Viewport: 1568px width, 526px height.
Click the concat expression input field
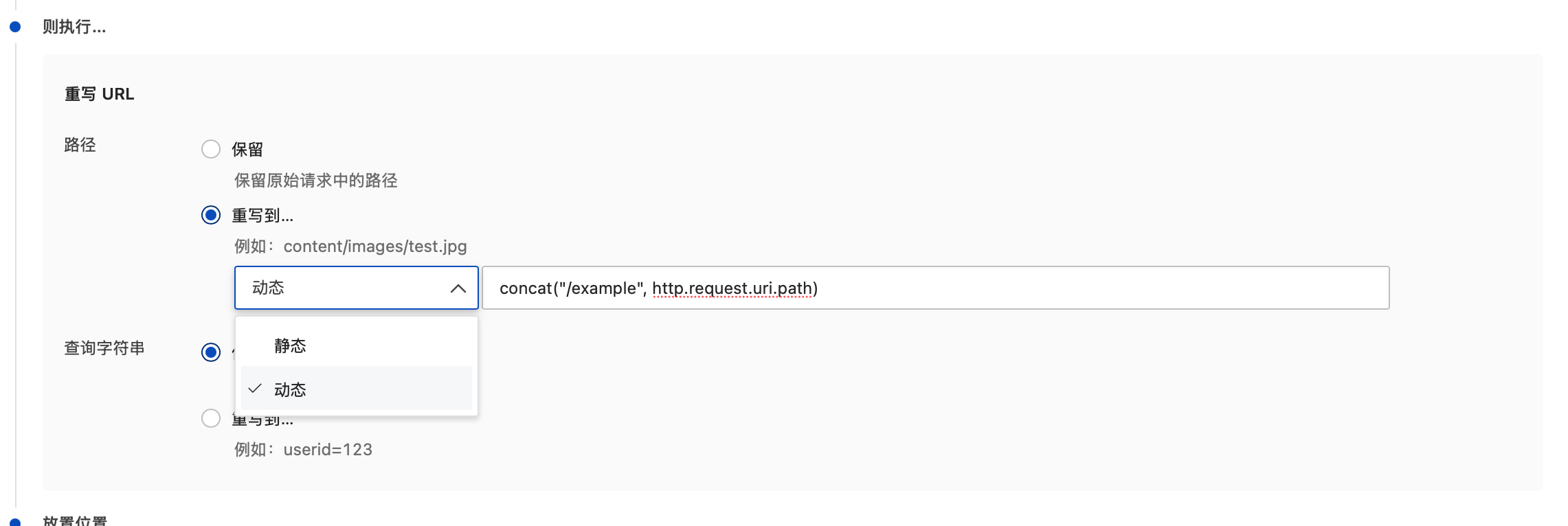click(934, 288)
